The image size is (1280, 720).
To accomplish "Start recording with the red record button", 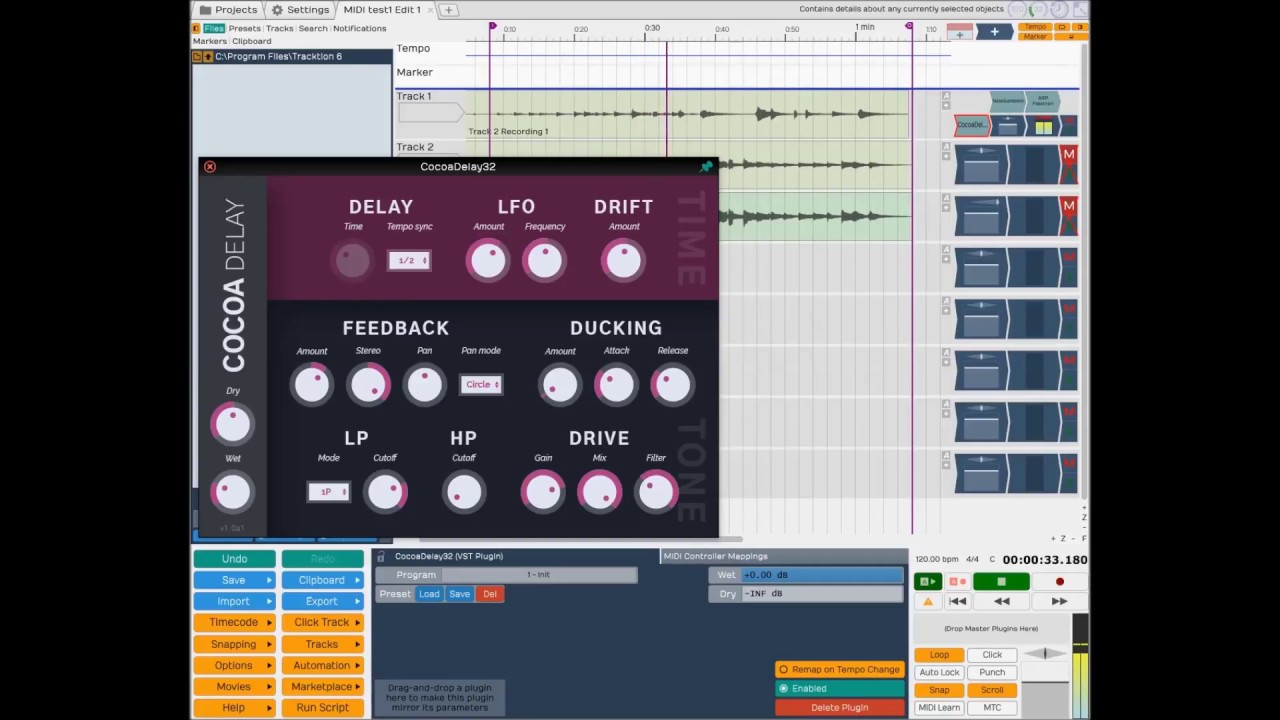I will [x=1060, y=582].
